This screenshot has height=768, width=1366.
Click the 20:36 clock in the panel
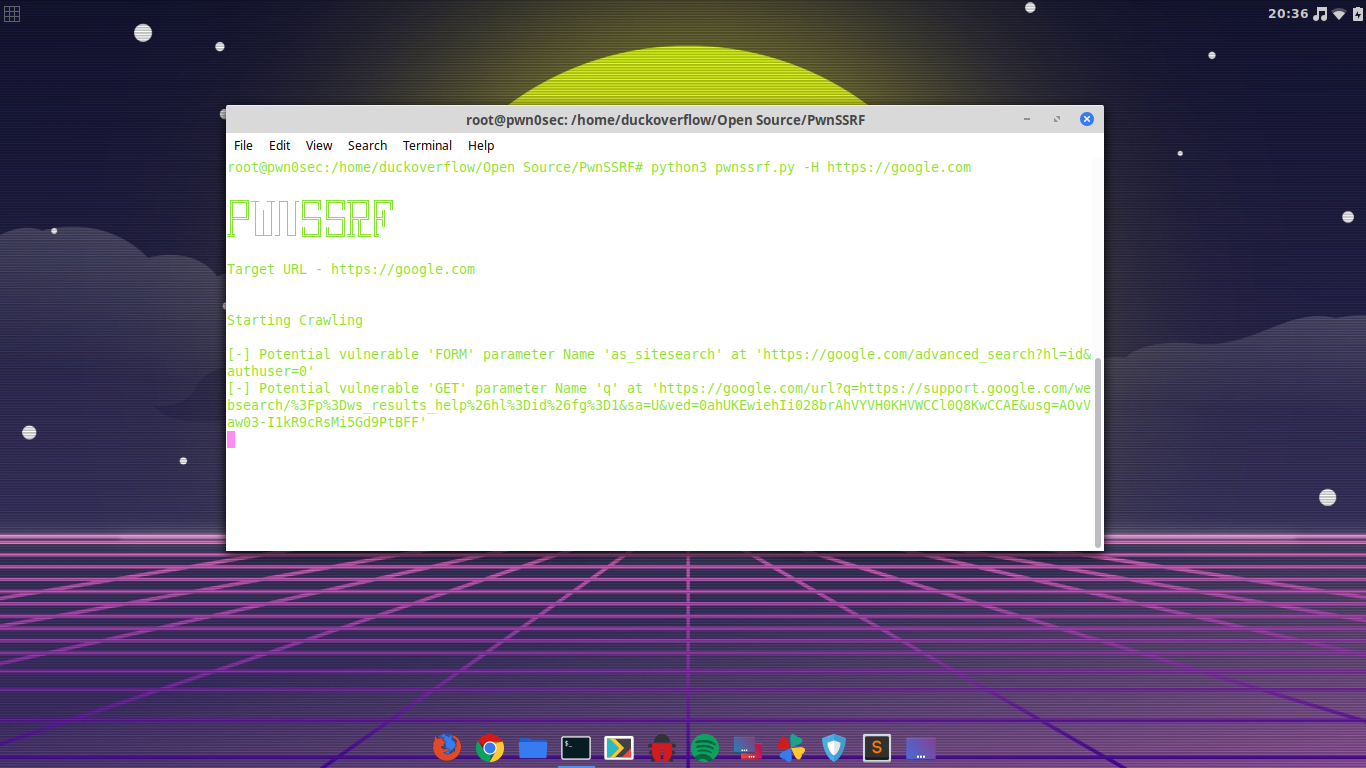(1288, 14)
